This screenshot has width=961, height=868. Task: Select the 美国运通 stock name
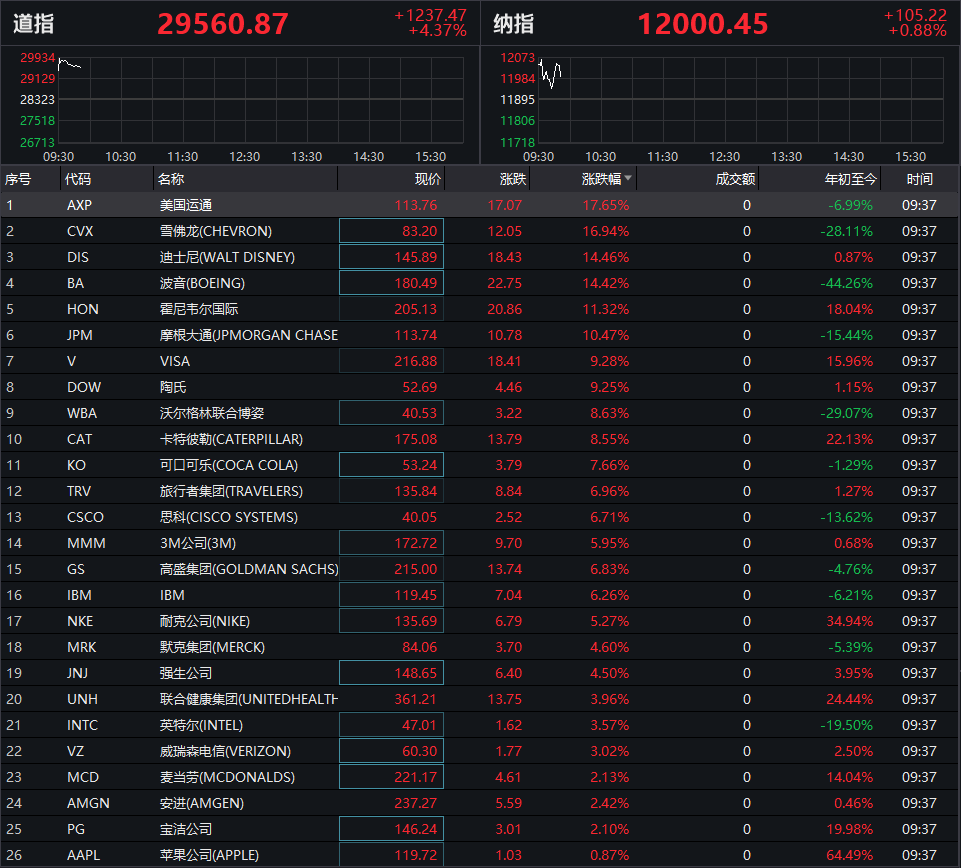coord(186,205)
